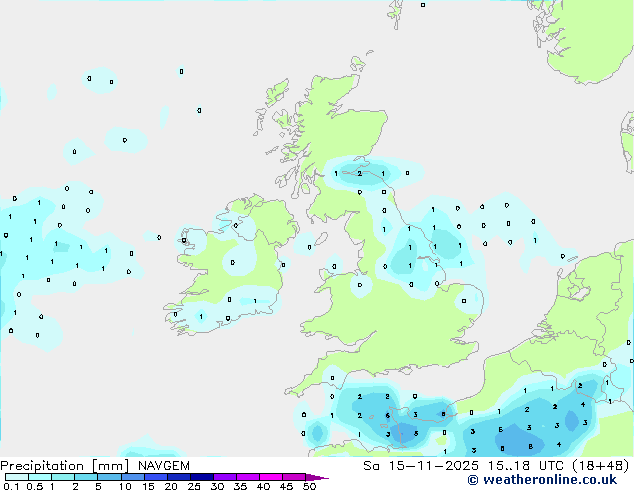Click the '0.5' legend scale label

pyautogui.click(x=35, y=486)
